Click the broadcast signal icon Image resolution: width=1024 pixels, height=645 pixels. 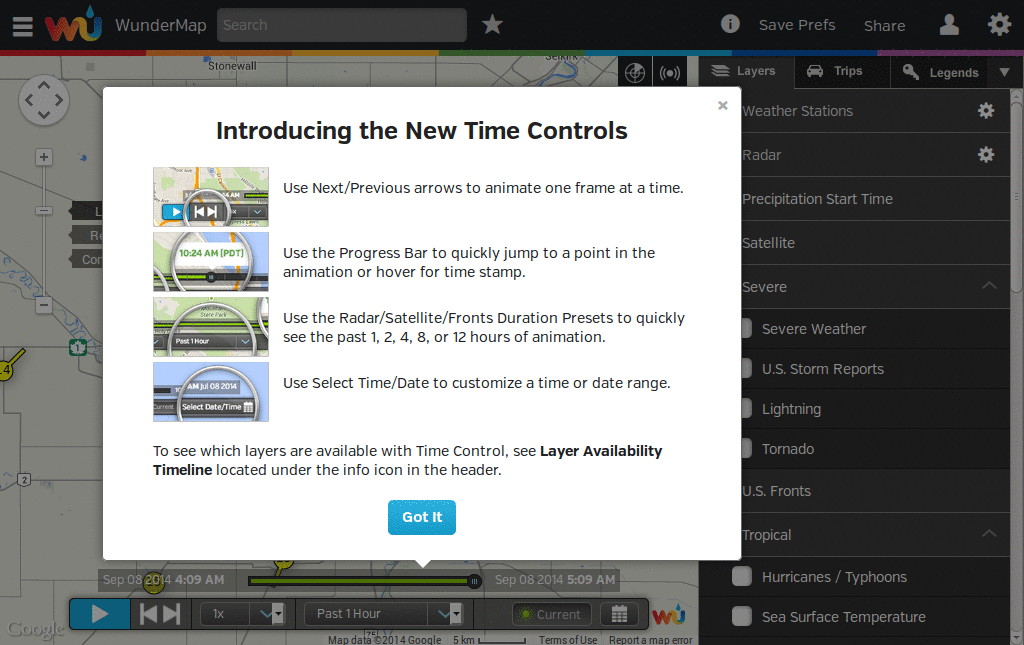(x=669, y=72)
